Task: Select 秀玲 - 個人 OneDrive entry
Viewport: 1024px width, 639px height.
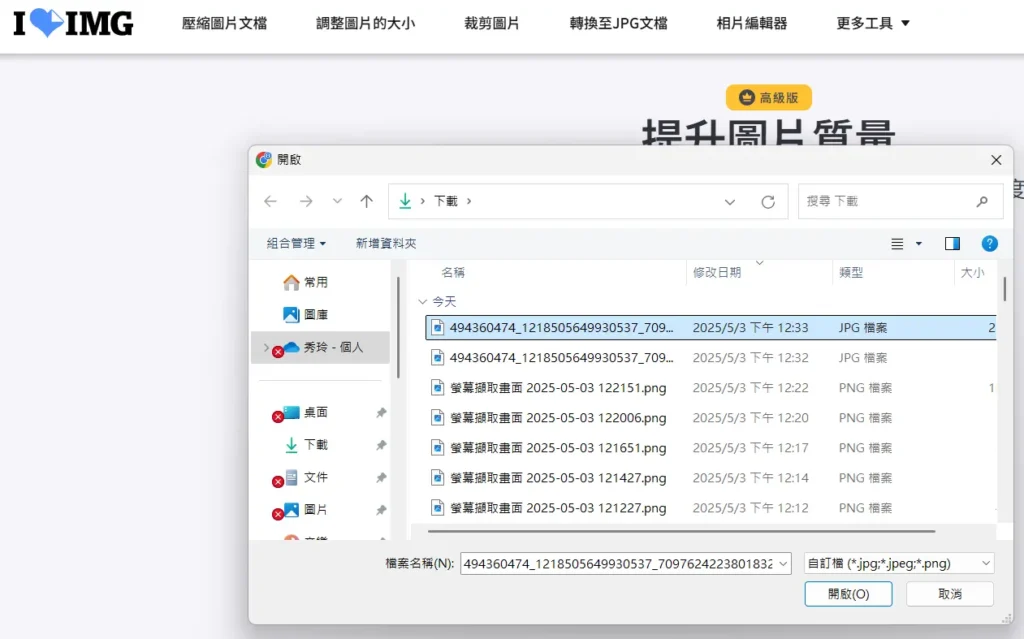Action: (x=320, y=347)
